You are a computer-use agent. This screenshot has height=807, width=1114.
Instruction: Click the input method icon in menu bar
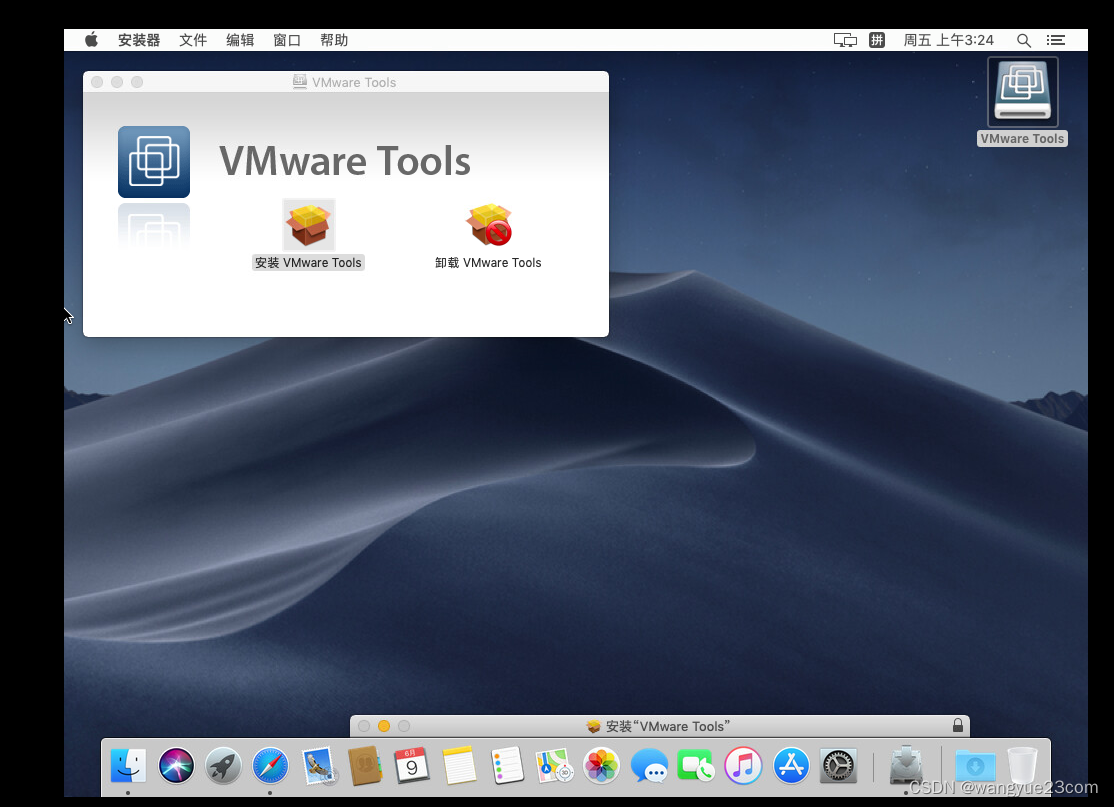click(877, 40)
